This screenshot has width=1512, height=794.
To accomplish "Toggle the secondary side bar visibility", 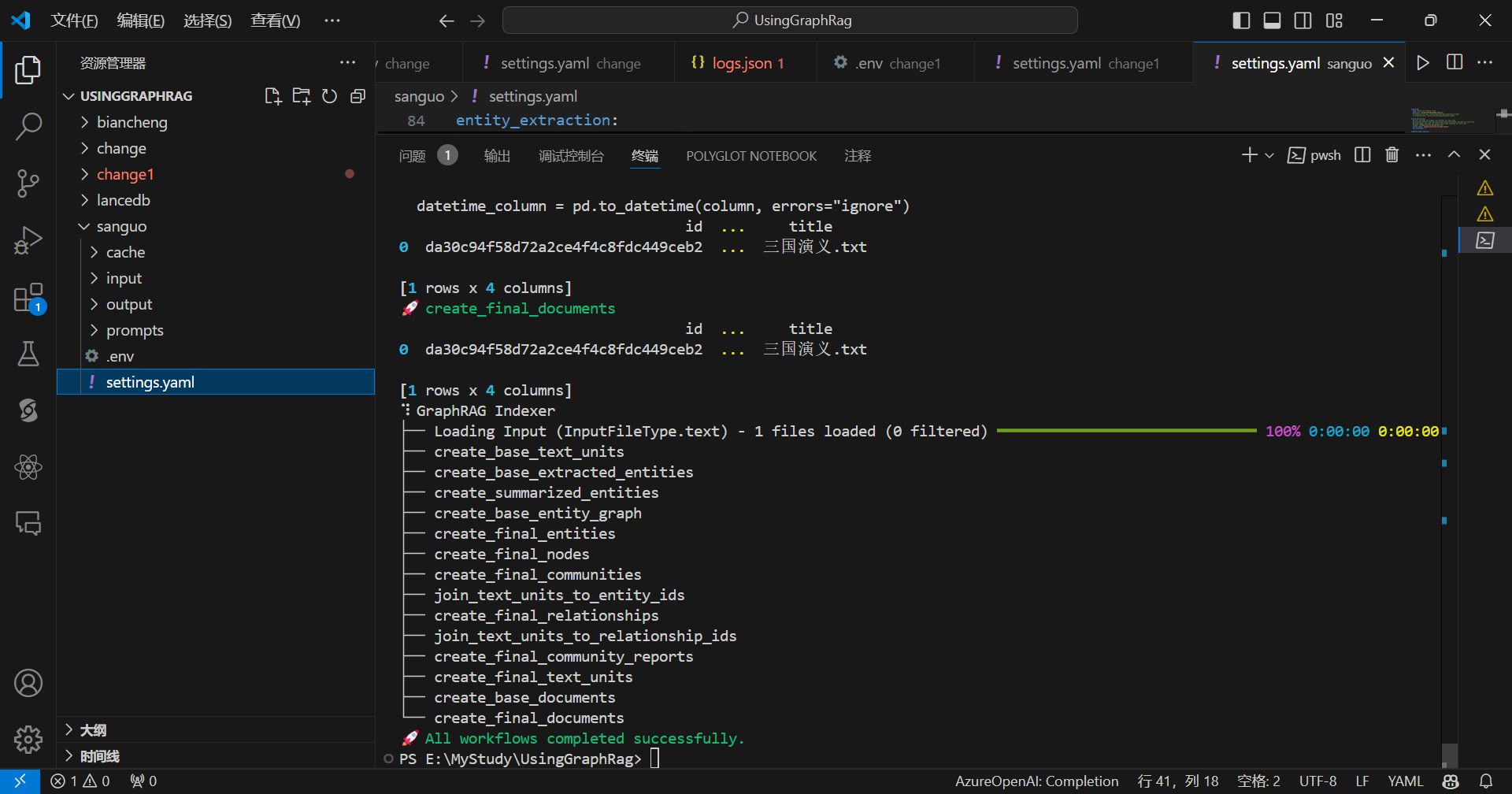I will pyautogui.click(x=1303, y=20).
